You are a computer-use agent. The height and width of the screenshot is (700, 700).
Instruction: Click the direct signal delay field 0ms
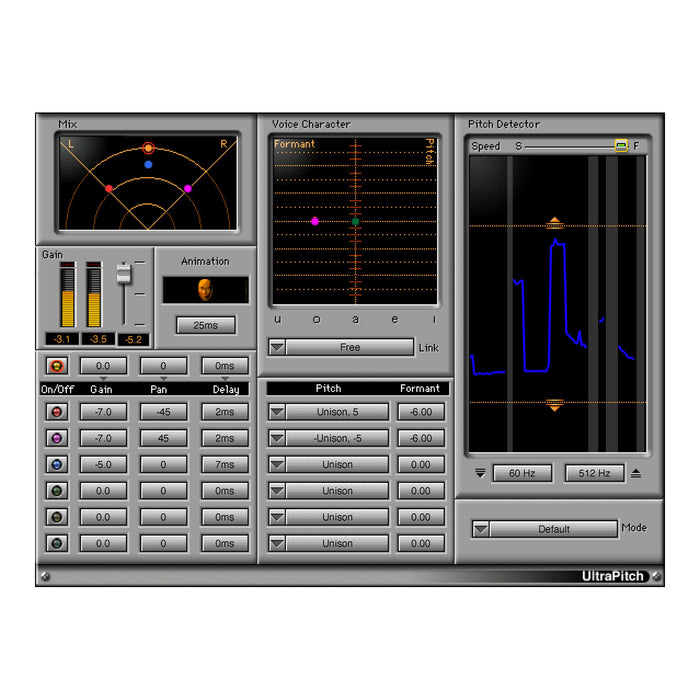pyautogui.click(x=225, y=366)
